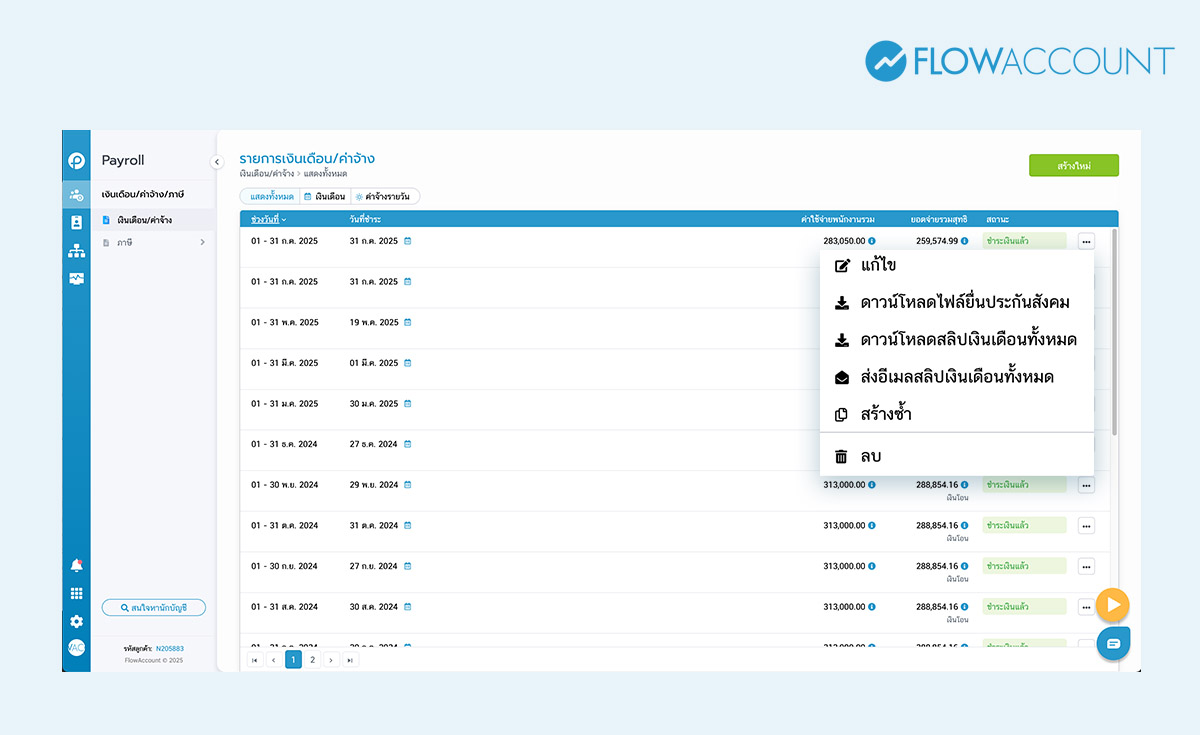Open the employee ID card sidebar icon

76,223
